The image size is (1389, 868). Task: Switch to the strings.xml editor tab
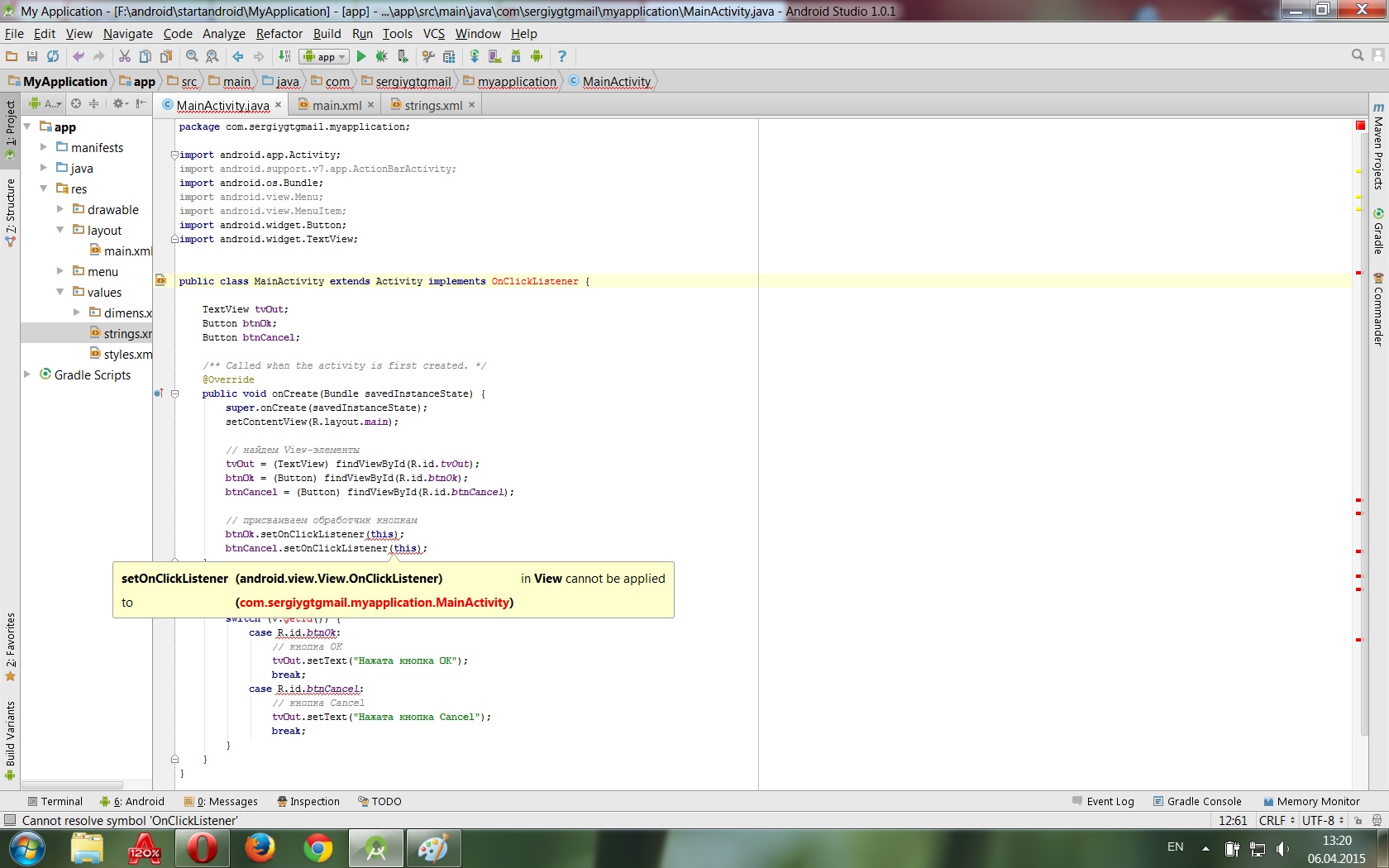tap(432, 105)
